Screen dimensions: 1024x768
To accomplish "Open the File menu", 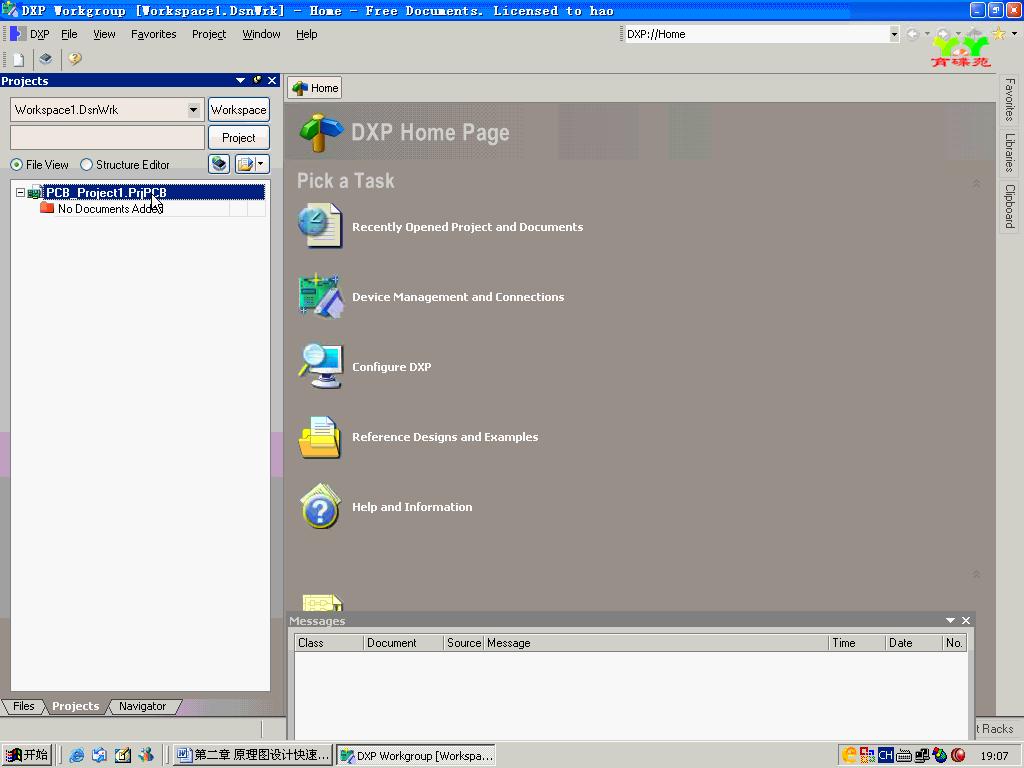I will [x=69, y=34].
